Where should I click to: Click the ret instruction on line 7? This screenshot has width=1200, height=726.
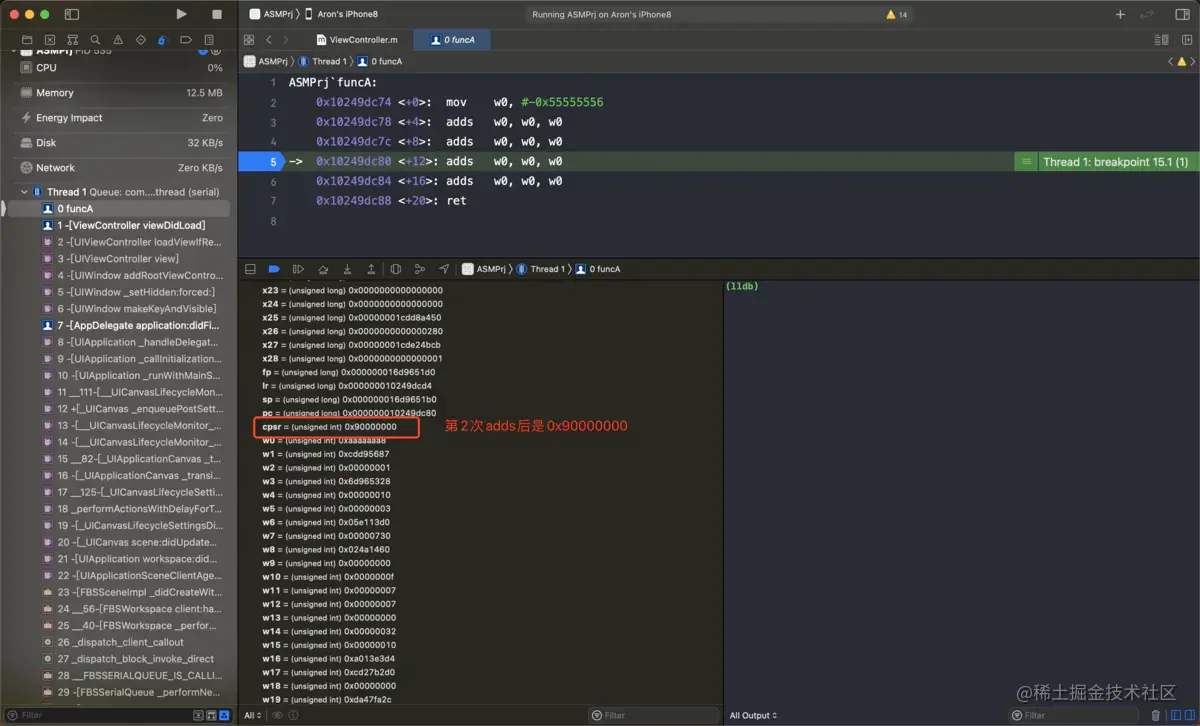point(455,201)
